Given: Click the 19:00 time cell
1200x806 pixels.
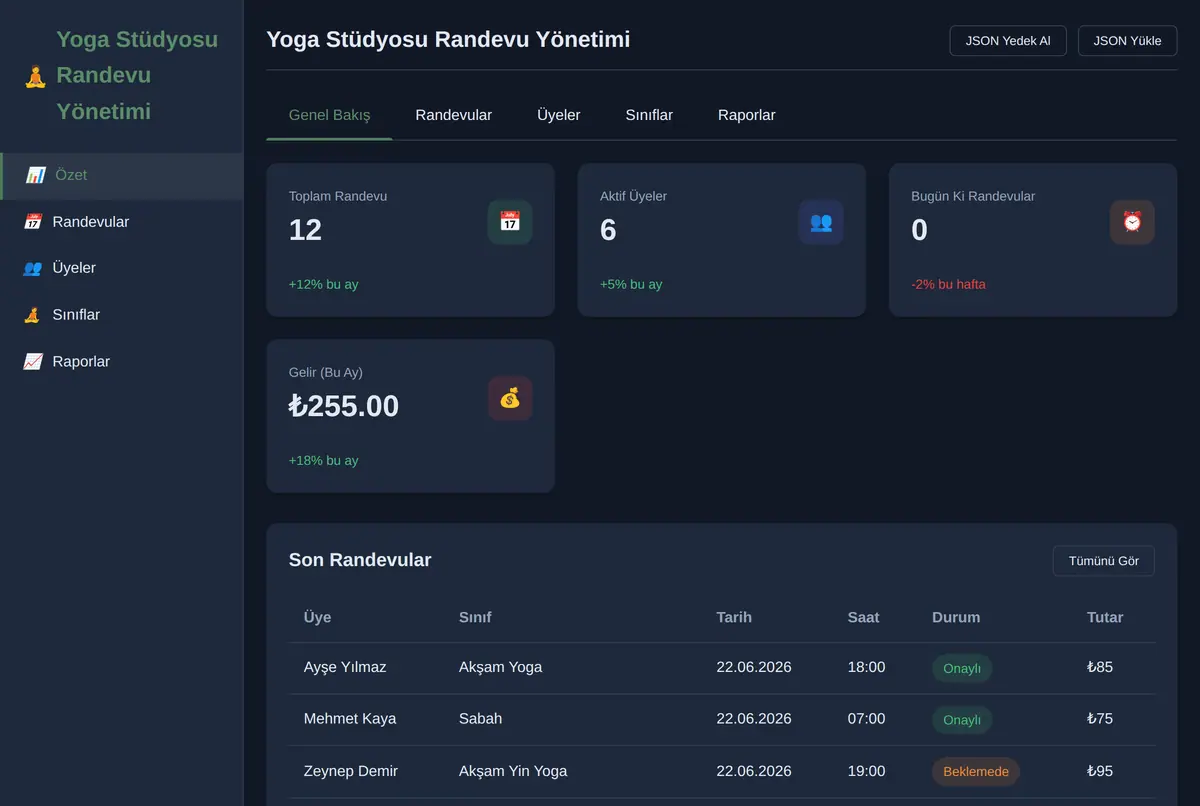Looking at the screenshot, I should 866,771.
